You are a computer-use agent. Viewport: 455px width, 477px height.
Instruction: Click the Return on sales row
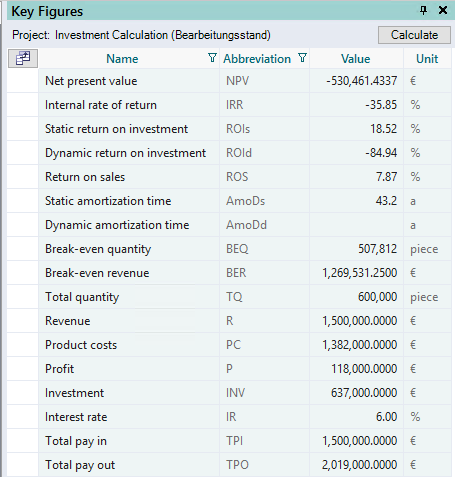pos(229,177)
